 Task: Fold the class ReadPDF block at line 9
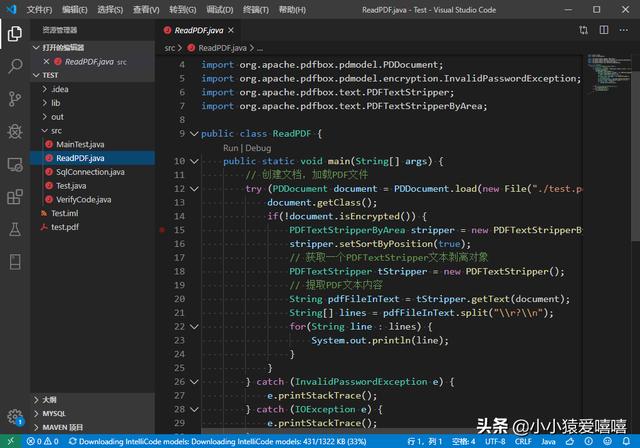point(194,133)
